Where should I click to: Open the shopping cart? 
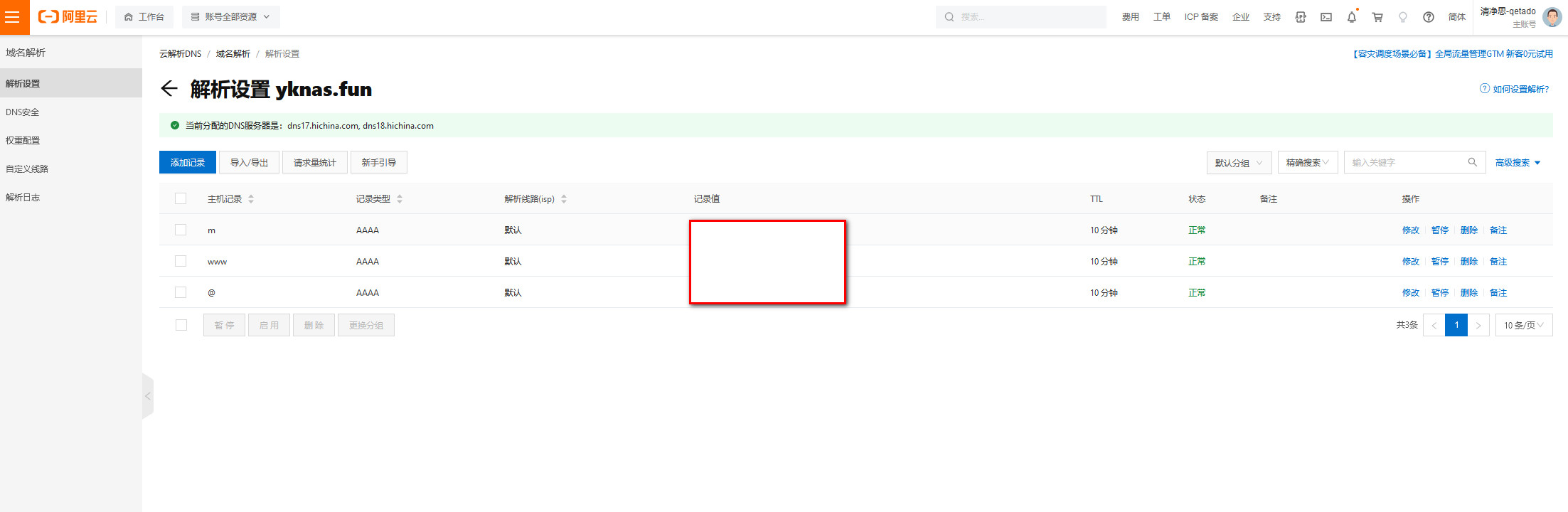click(x=1377, y=17)
